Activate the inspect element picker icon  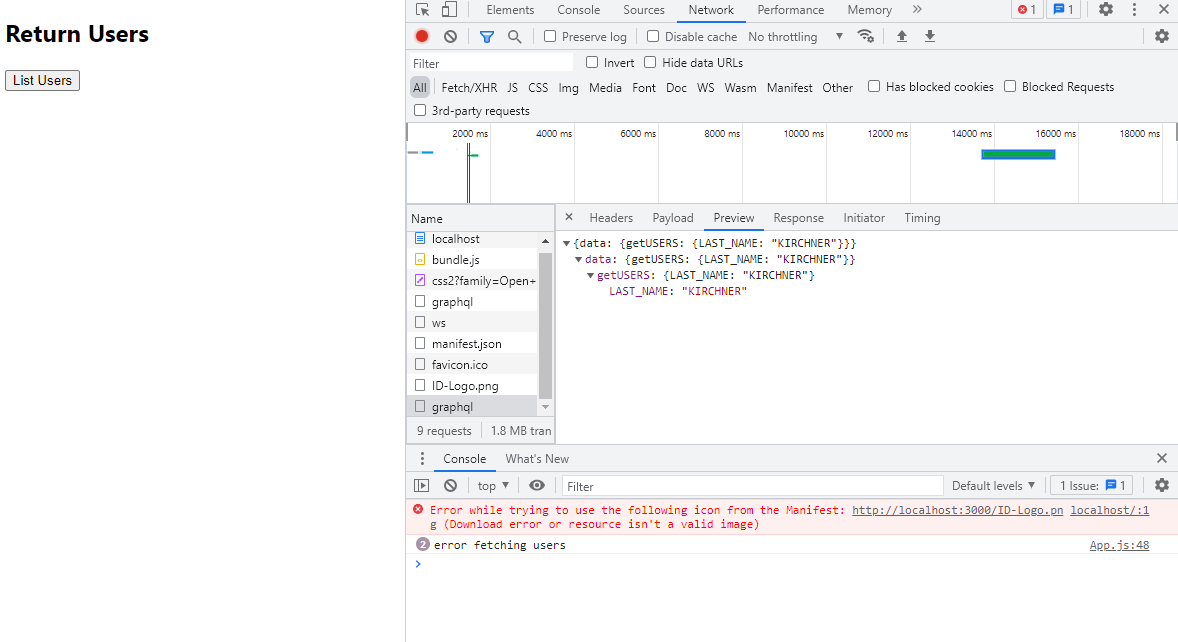422,10
